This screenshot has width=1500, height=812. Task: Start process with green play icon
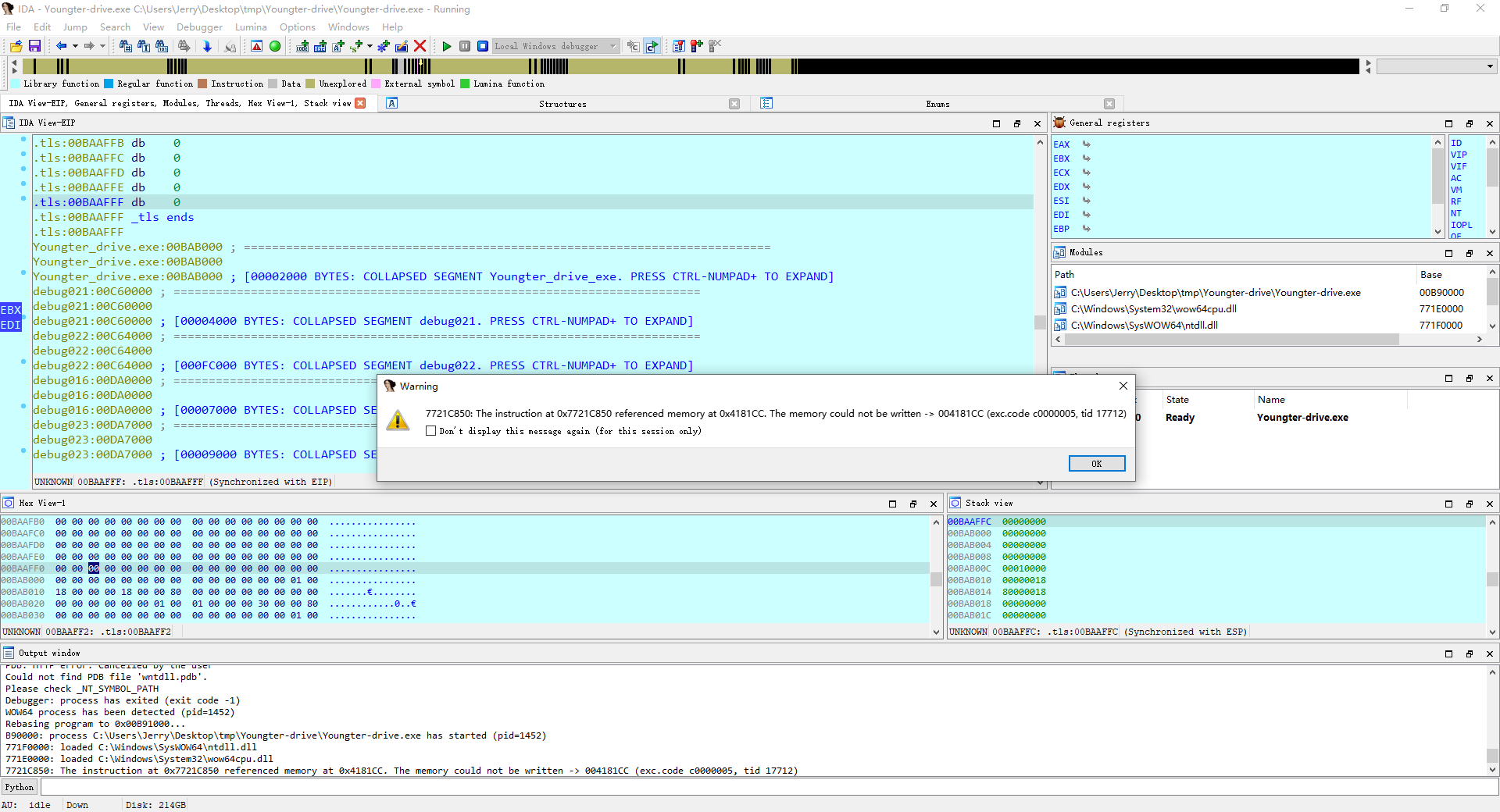click(446, 46)
